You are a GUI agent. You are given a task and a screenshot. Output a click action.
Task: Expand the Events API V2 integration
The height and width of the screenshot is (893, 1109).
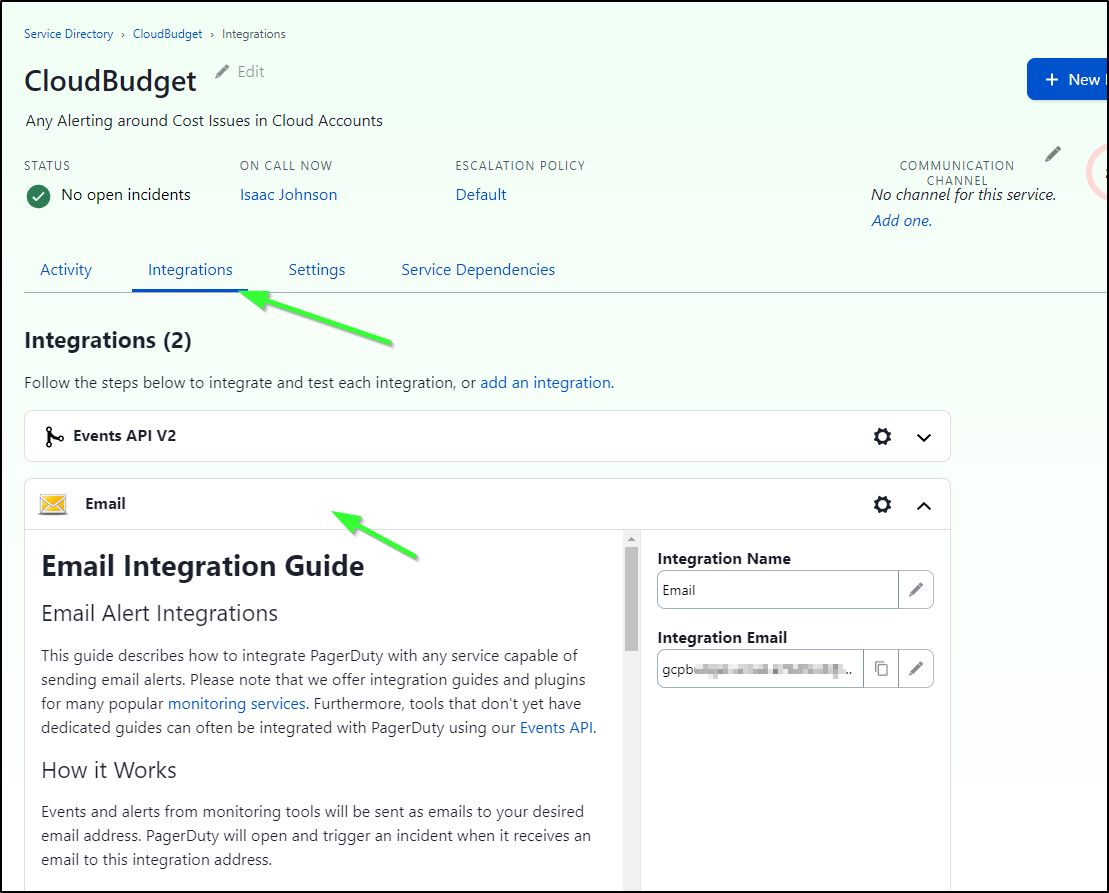(924, 438)
